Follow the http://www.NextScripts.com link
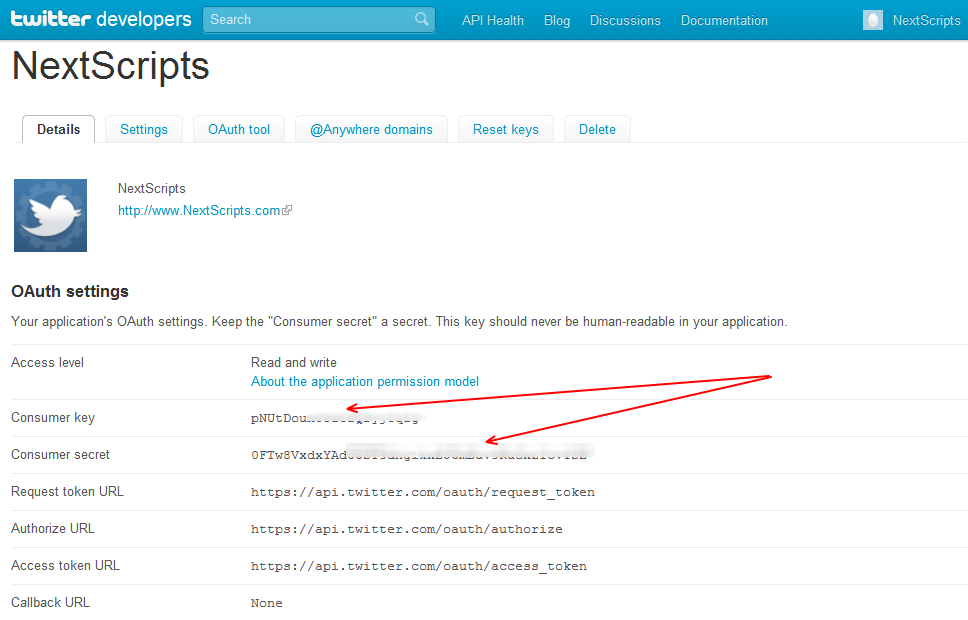The width and height of the screenshot is (968, 620). coord(199,211)
